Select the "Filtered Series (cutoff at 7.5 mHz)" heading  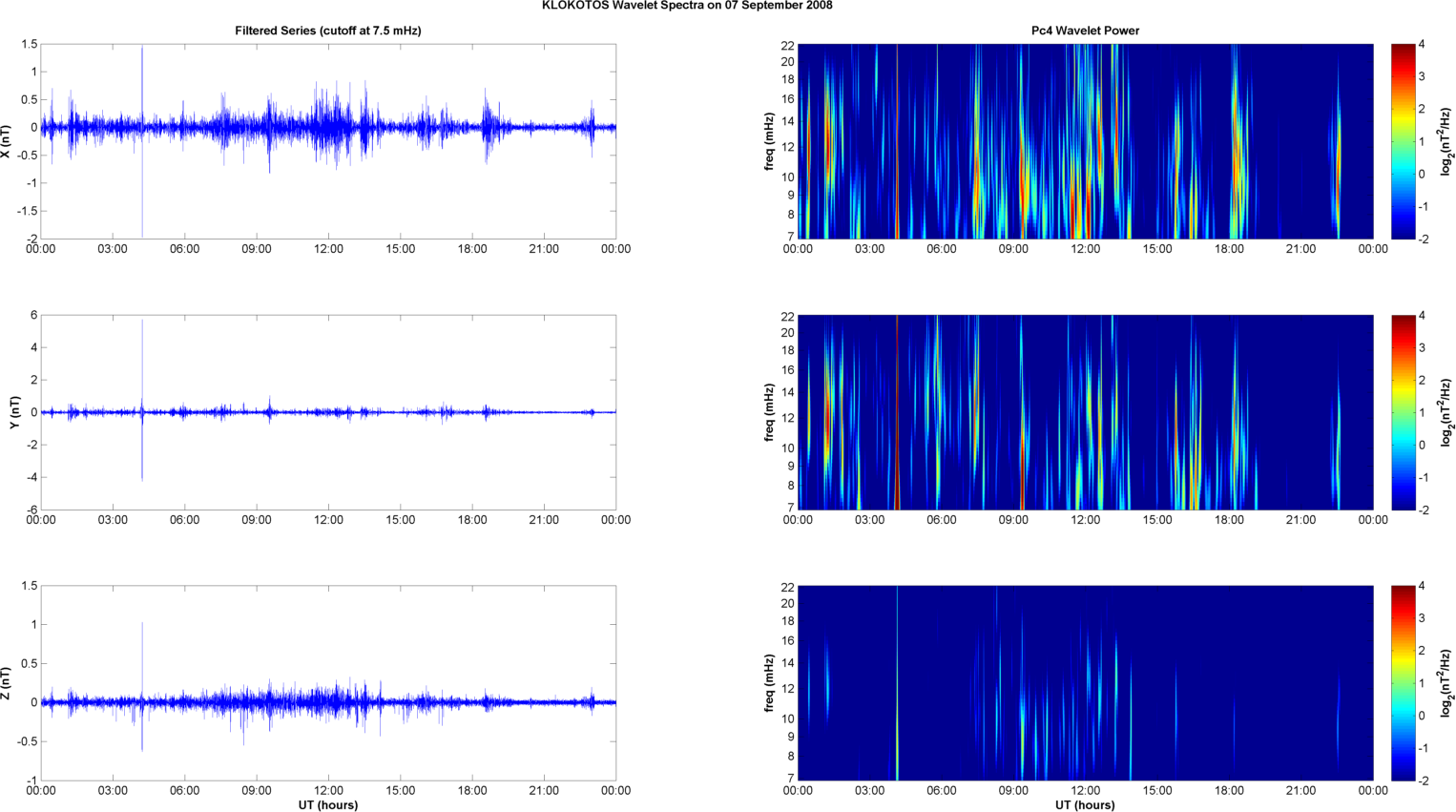(x=328, y=31)
